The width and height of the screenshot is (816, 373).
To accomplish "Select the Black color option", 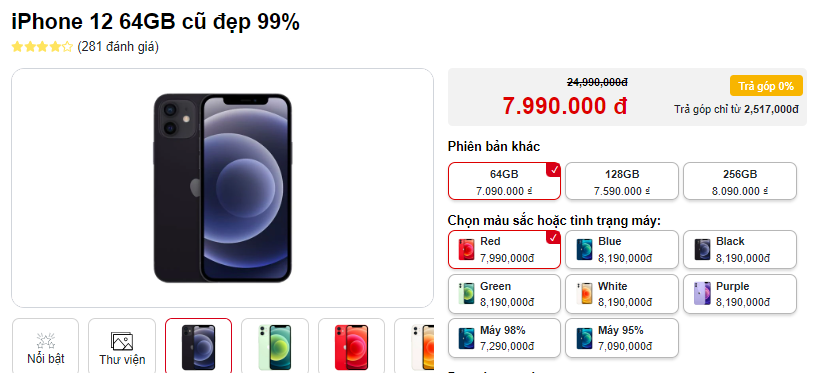I will pos(740,250).
